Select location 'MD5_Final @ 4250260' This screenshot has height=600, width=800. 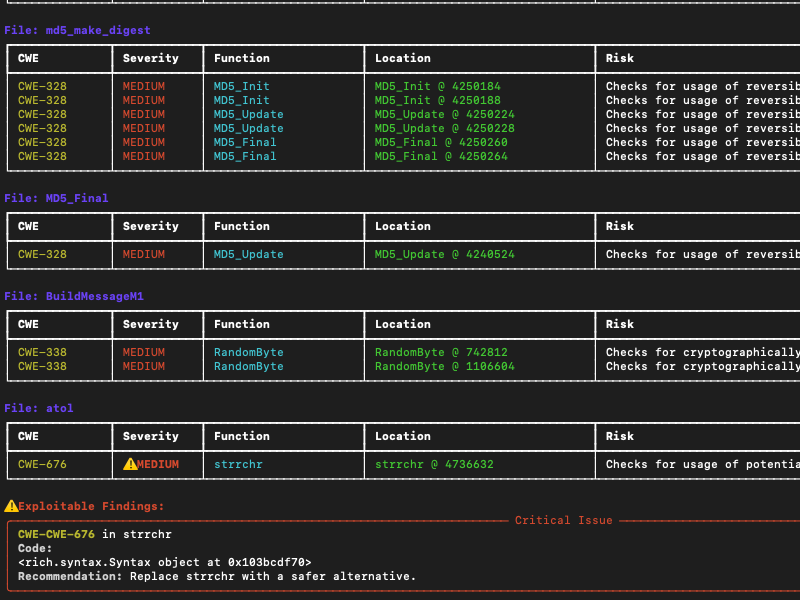441,142
